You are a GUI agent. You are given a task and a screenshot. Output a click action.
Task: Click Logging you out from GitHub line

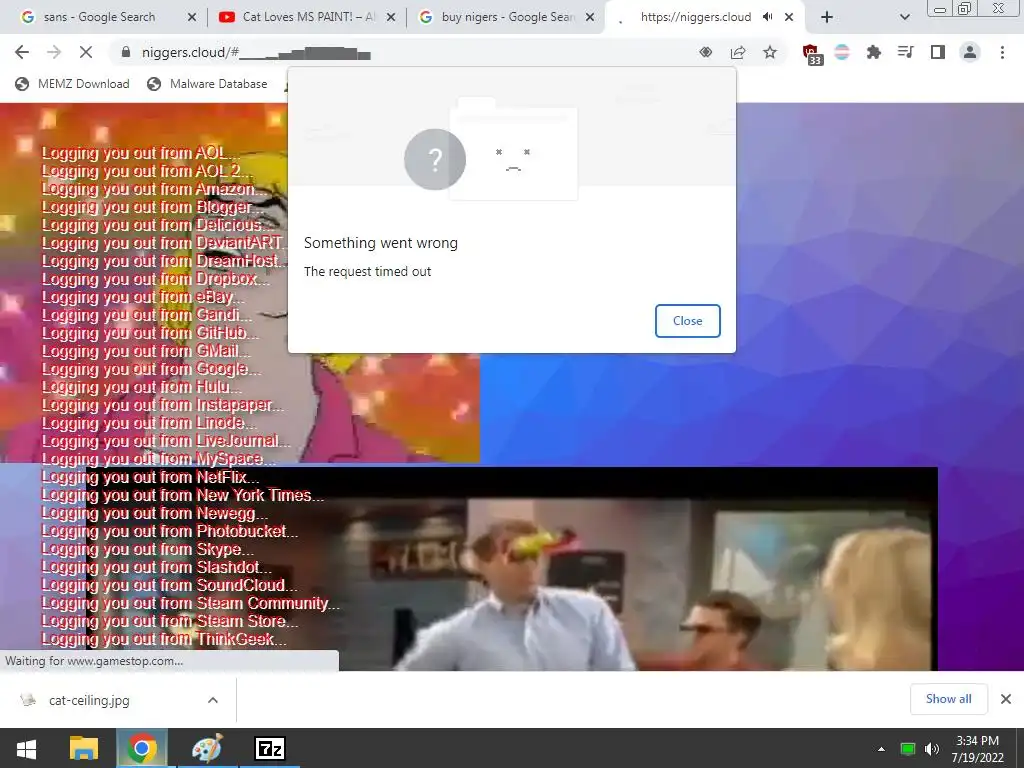click(150, 333)
